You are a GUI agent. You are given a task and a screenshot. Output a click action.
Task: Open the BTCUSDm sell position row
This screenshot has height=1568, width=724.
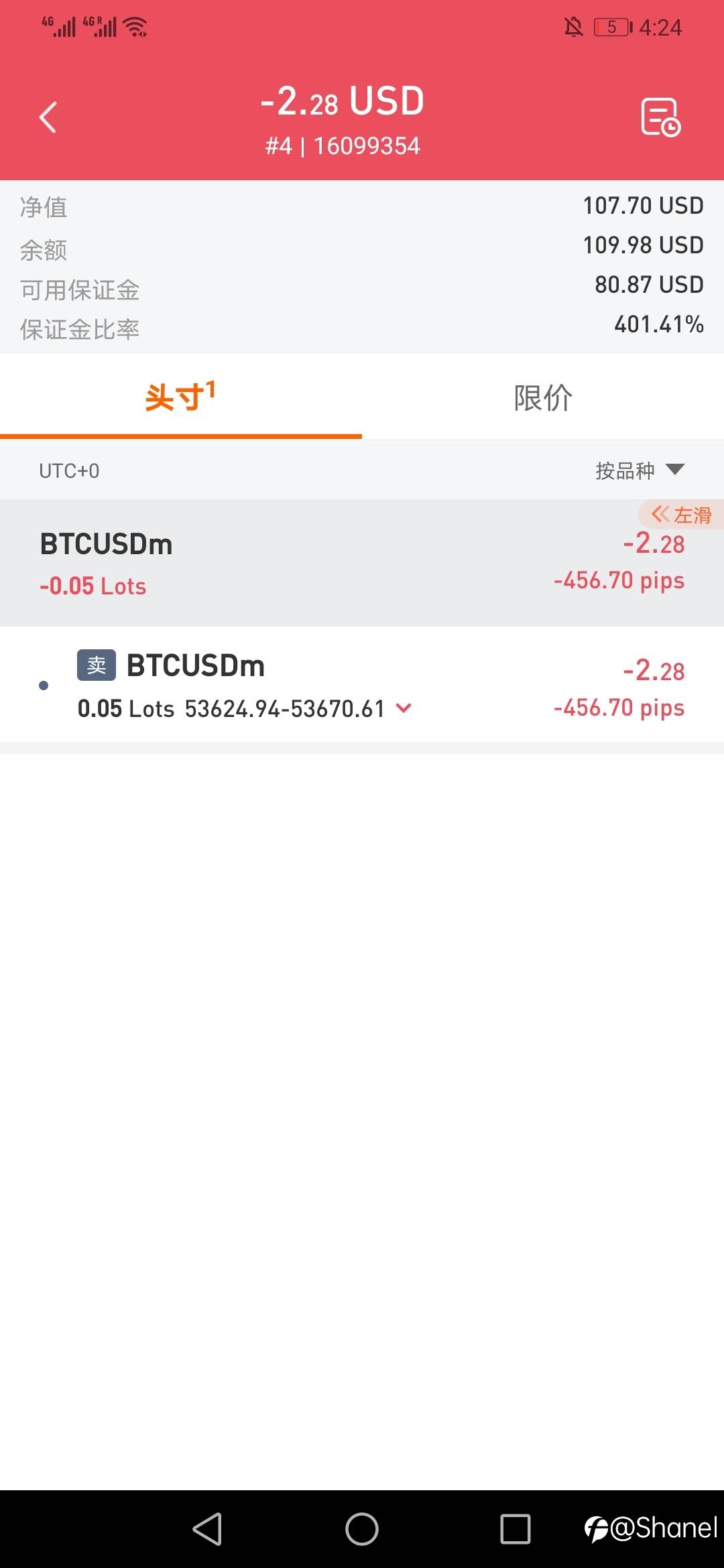pyautogui.click(x=362, y=685)
